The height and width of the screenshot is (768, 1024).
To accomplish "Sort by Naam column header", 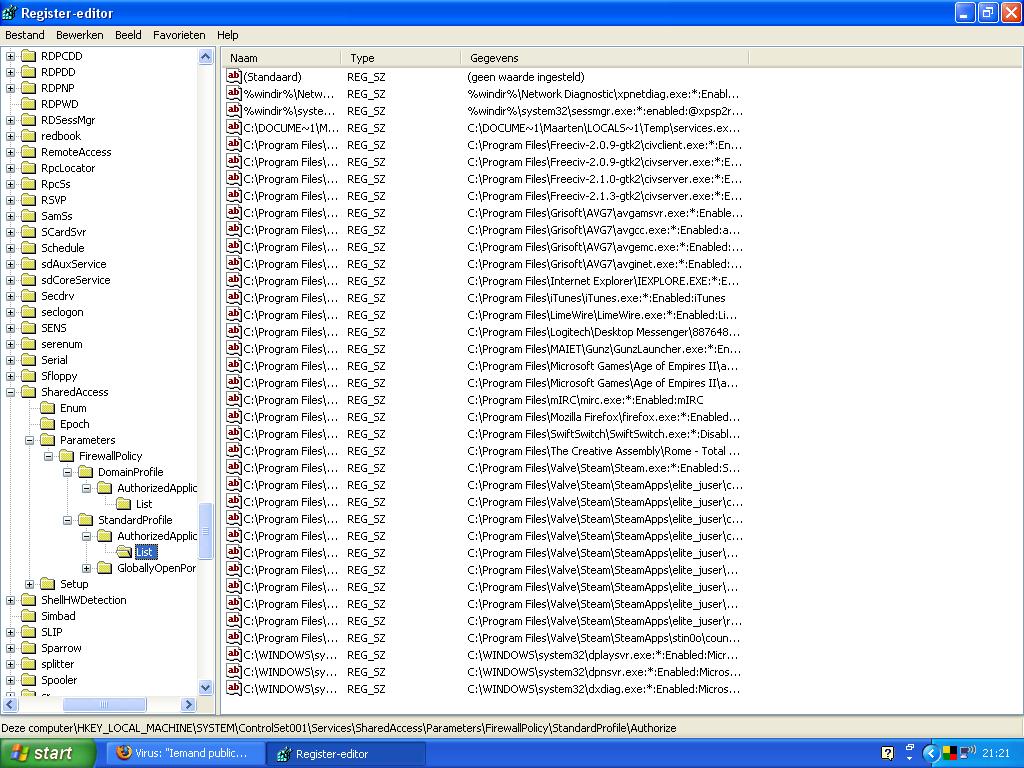I will [281, 58].
